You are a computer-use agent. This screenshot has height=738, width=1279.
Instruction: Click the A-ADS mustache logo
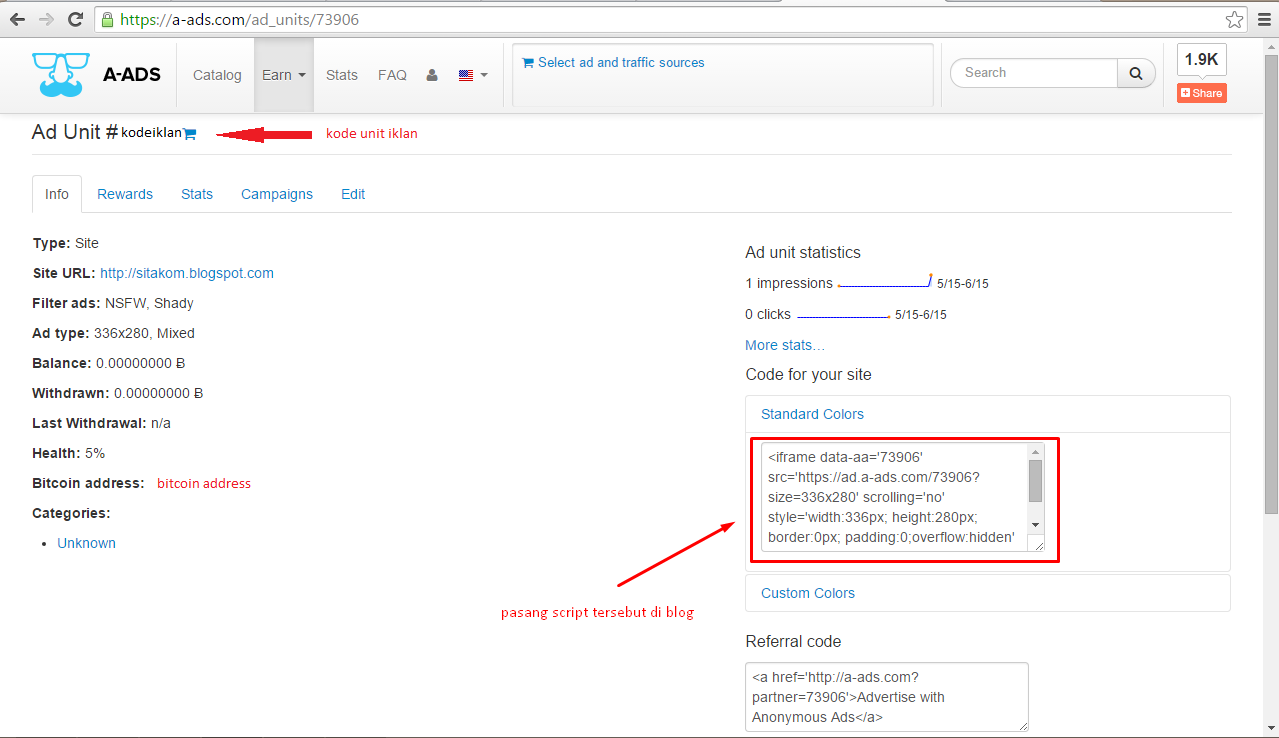tap(60, 74)
